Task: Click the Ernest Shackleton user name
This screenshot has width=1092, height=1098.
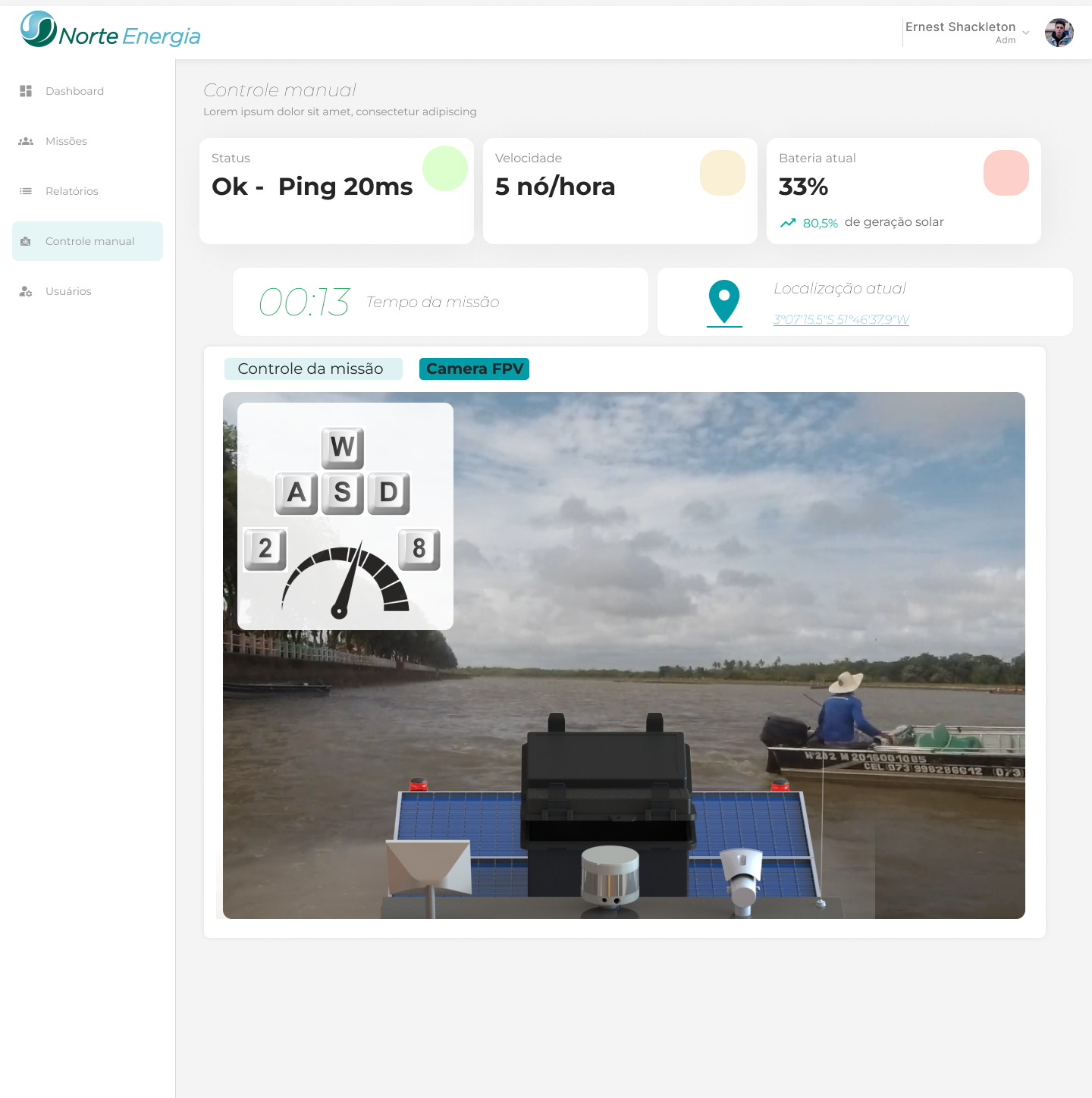Action: coord(960,27)
